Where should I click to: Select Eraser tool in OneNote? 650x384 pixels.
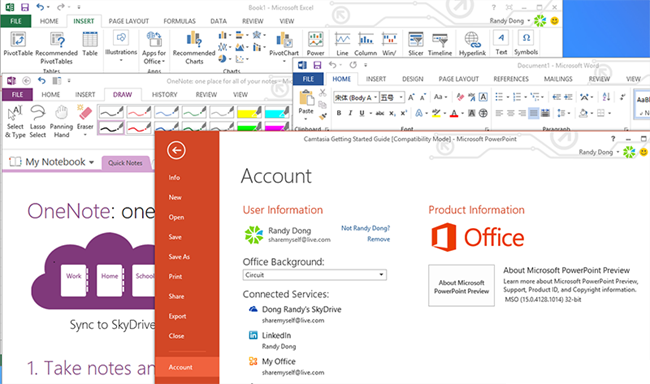(x=85, y=120)
